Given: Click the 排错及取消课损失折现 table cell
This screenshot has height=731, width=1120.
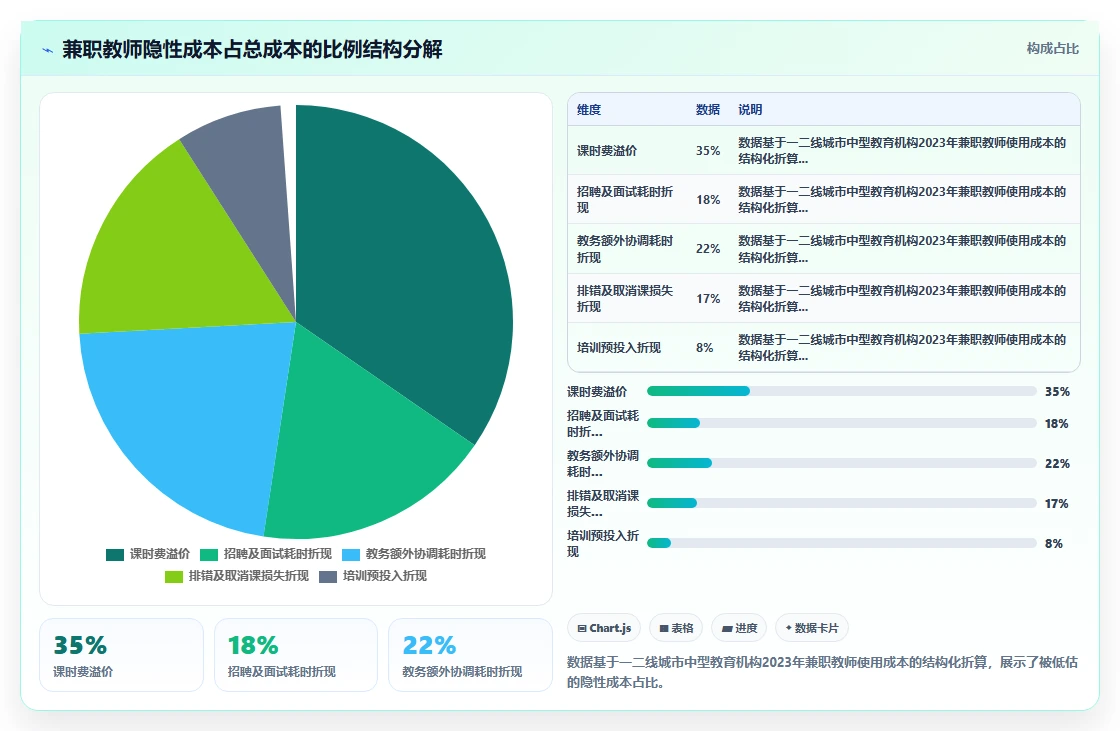Looking at the screenshot, I should tap(625, 298).
